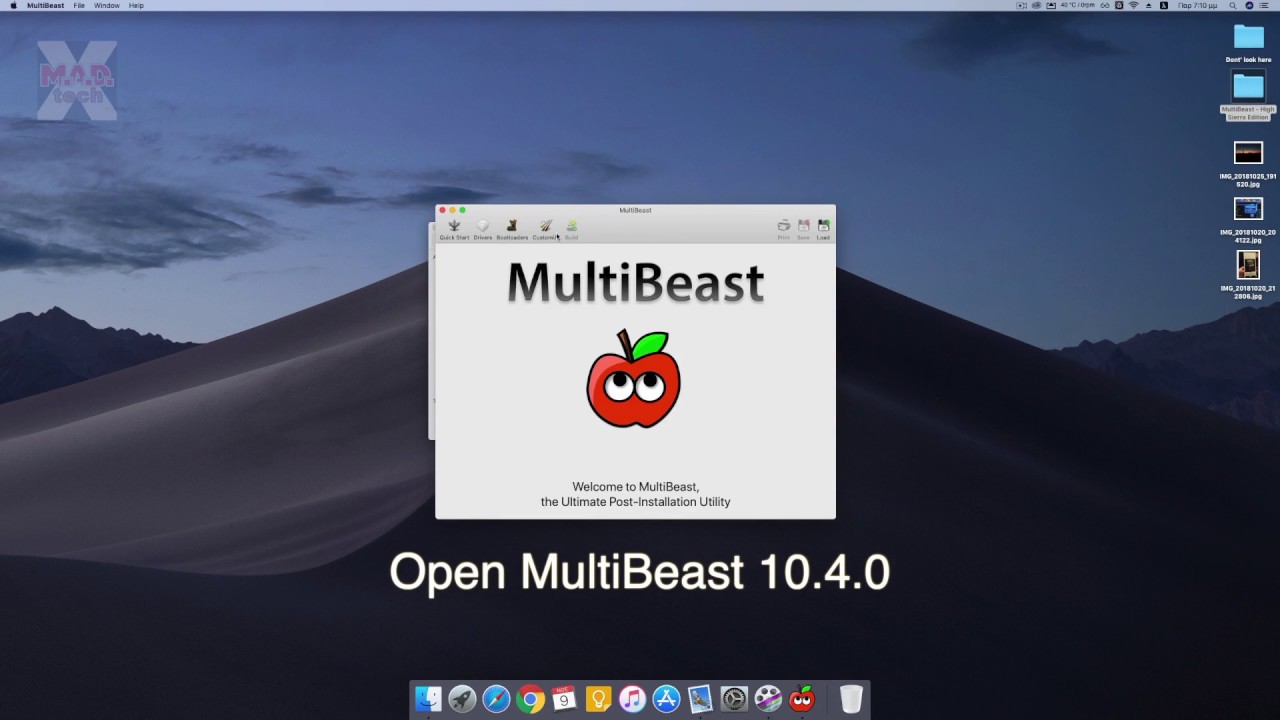1280x720 pixels.
Task: Open the Quick Start tab in MultiBeast
Action: click(454, 230)
